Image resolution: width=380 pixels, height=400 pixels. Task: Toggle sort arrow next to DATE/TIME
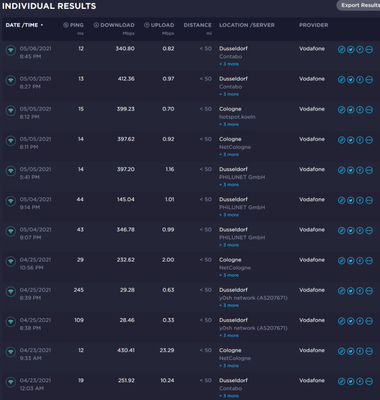tap(42, 25)
